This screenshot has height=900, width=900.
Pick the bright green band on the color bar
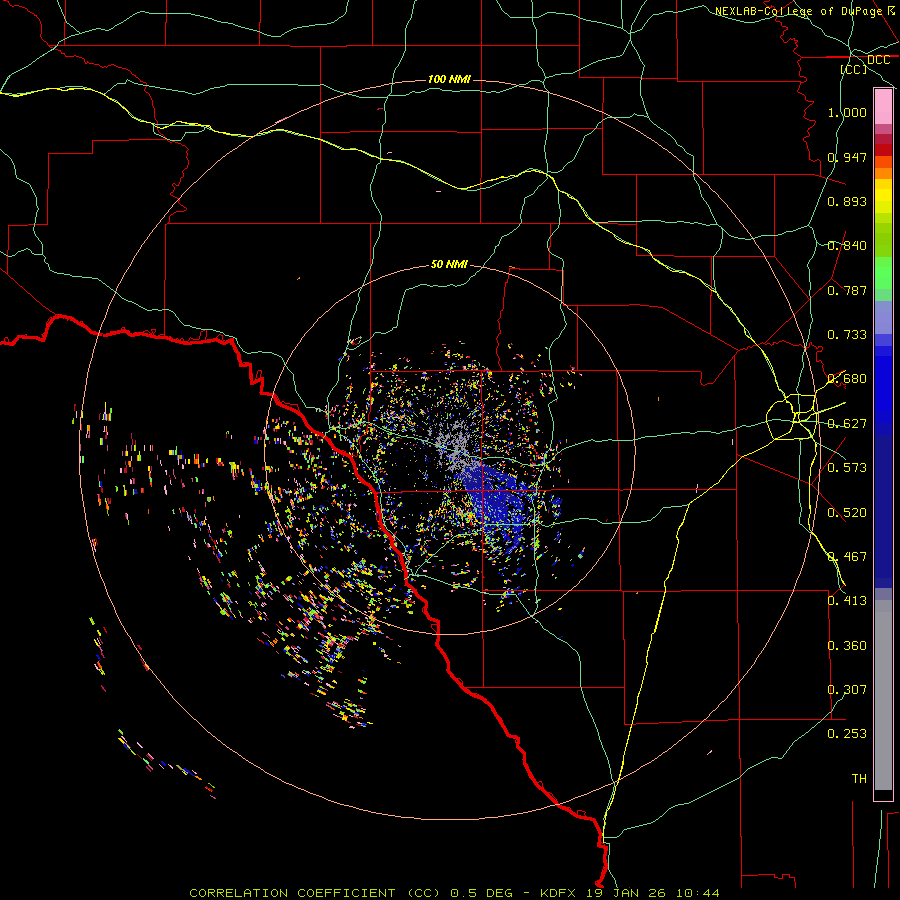click(x=883, y=273)
